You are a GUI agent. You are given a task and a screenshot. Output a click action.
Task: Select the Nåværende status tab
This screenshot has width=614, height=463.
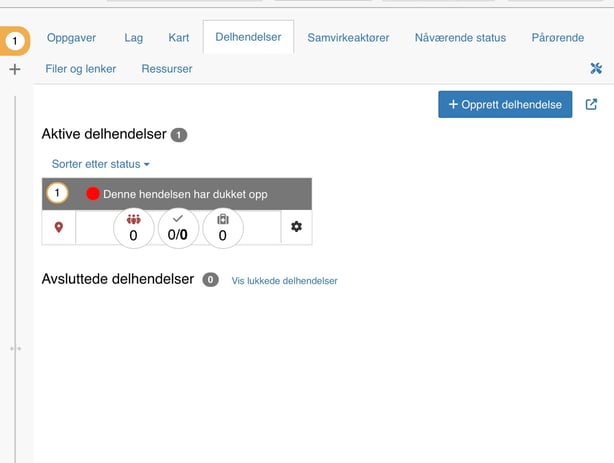[x=460, y=38]
